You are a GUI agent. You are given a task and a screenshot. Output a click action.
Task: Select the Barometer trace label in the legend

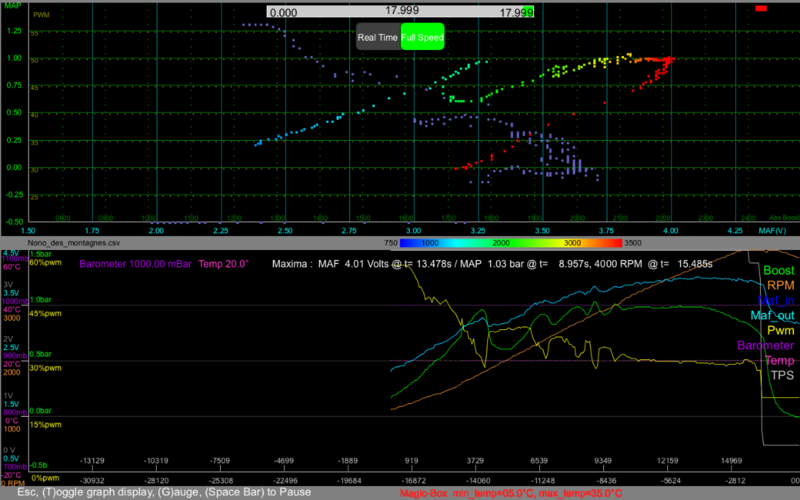click(x=765, y=345)
